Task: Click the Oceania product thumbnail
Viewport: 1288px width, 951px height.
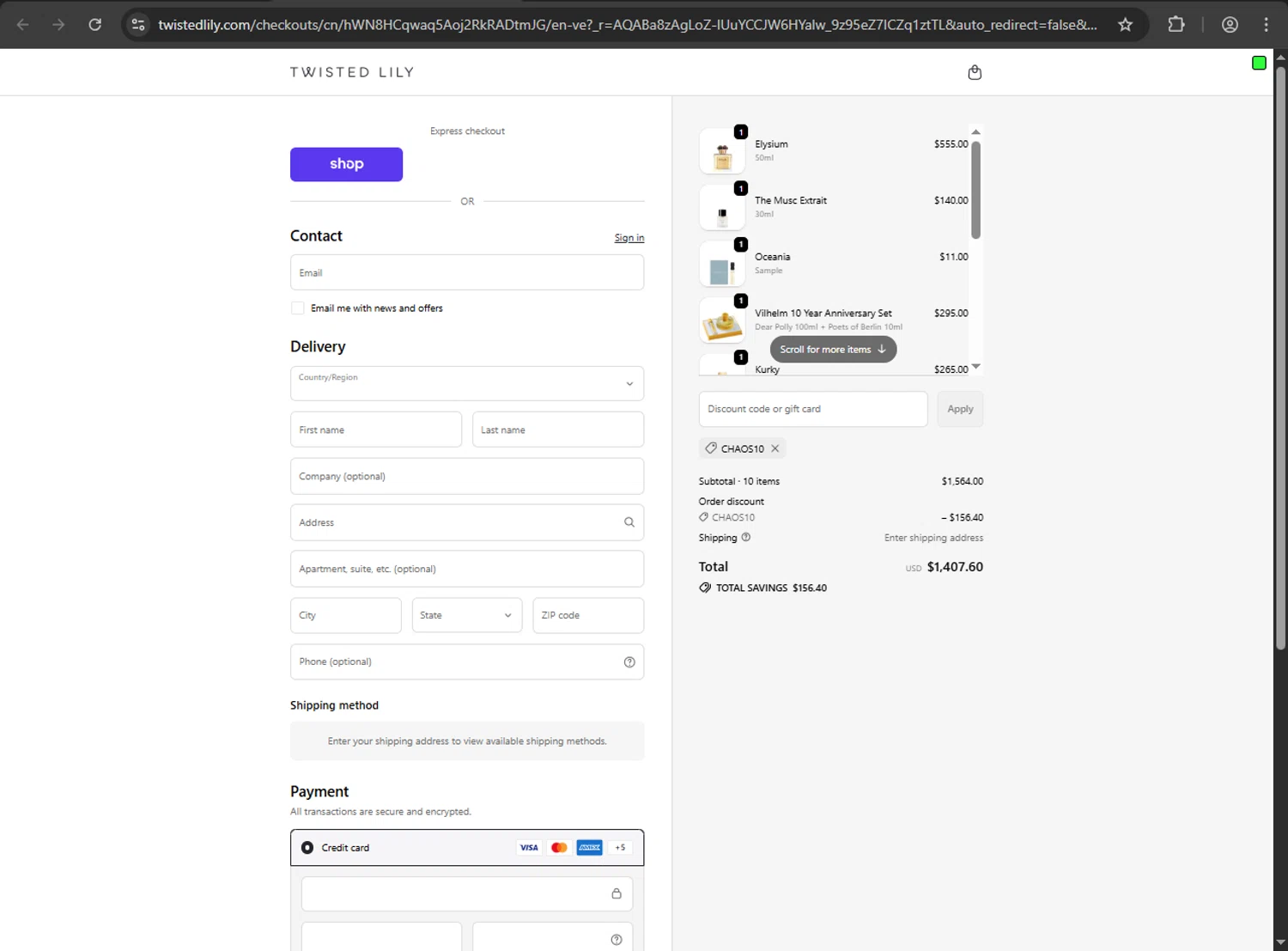Action: point(722,264)
